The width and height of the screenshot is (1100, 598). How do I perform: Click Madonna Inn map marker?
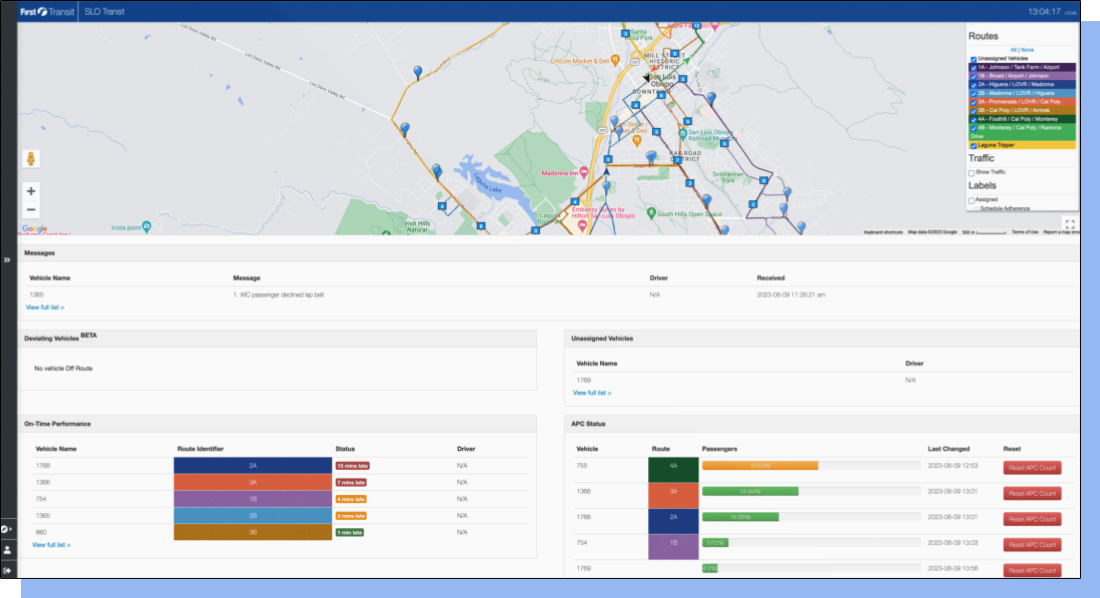(x=584, y=172)
